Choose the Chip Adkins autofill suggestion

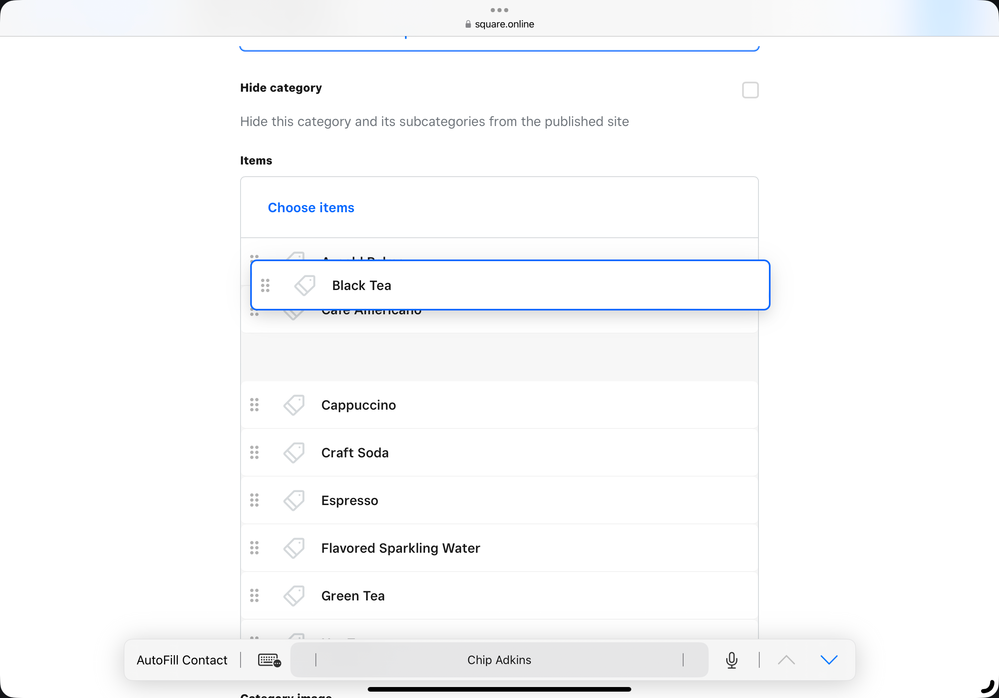coord(499,660)
